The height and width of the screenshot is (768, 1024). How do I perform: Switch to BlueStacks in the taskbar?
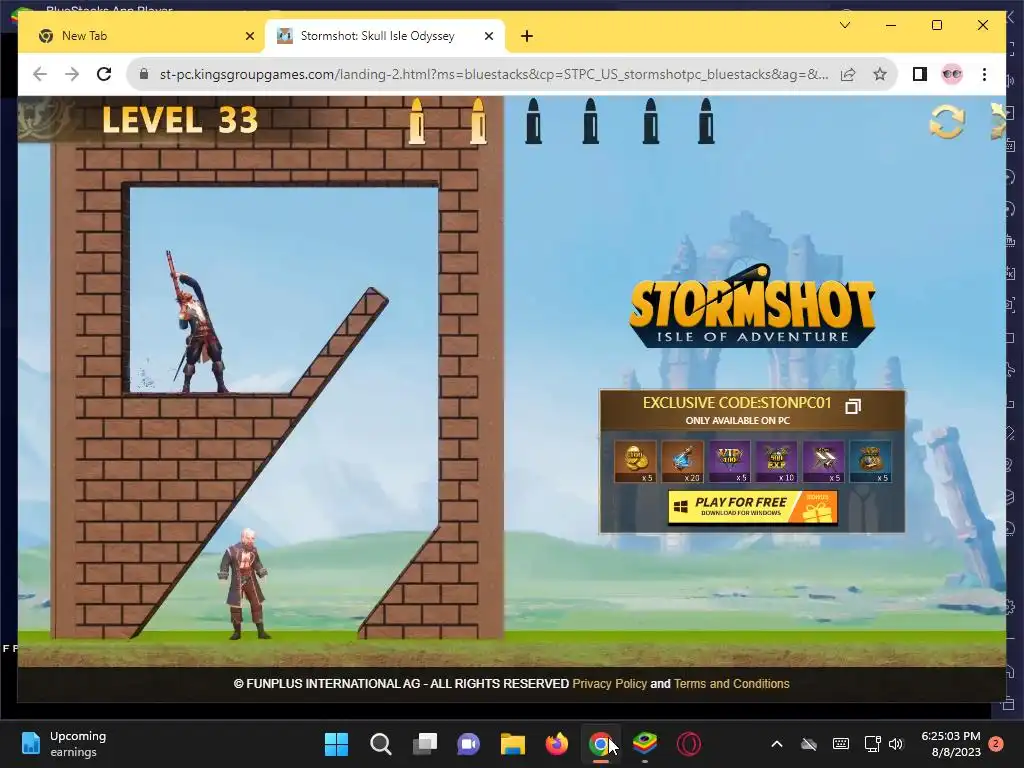pyautogui.click(x=645, y=744)
